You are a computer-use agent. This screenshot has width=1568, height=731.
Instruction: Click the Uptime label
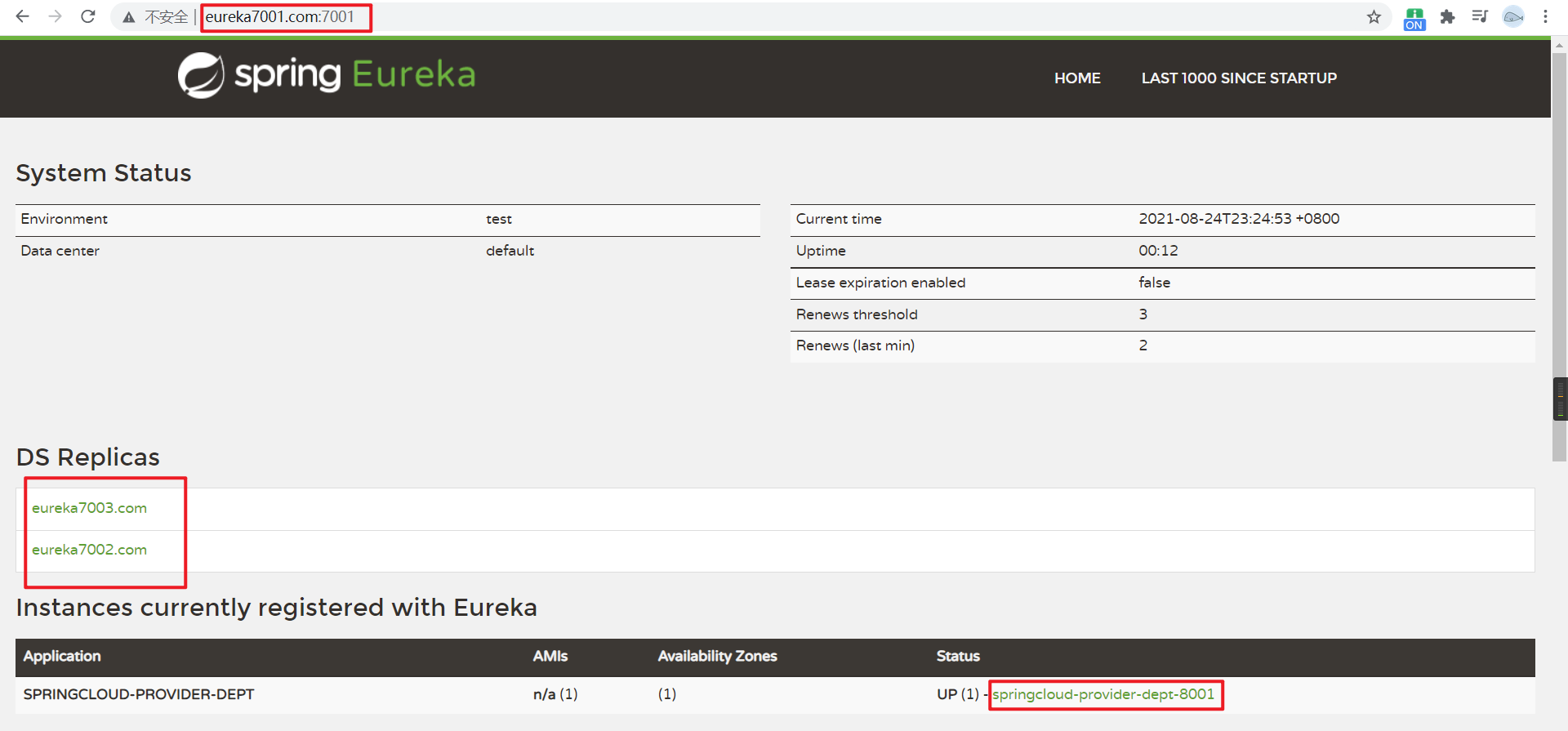(821, 251)
